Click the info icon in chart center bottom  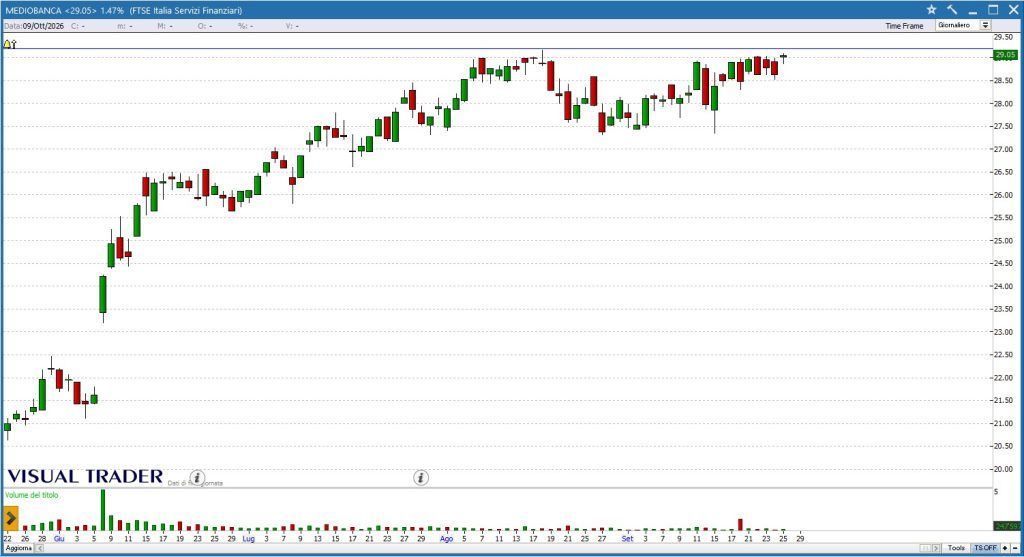(421, 478)
